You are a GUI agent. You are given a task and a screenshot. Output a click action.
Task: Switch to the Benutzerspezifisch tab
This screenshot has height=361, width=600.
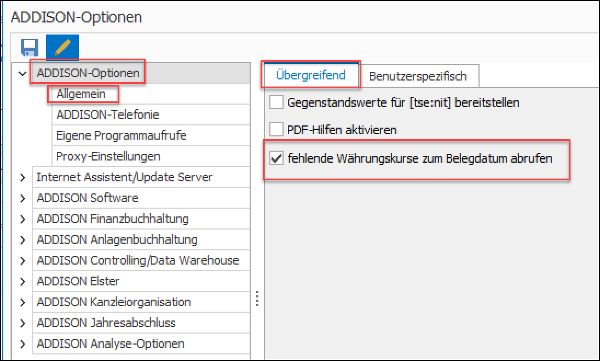click(418, 76)
